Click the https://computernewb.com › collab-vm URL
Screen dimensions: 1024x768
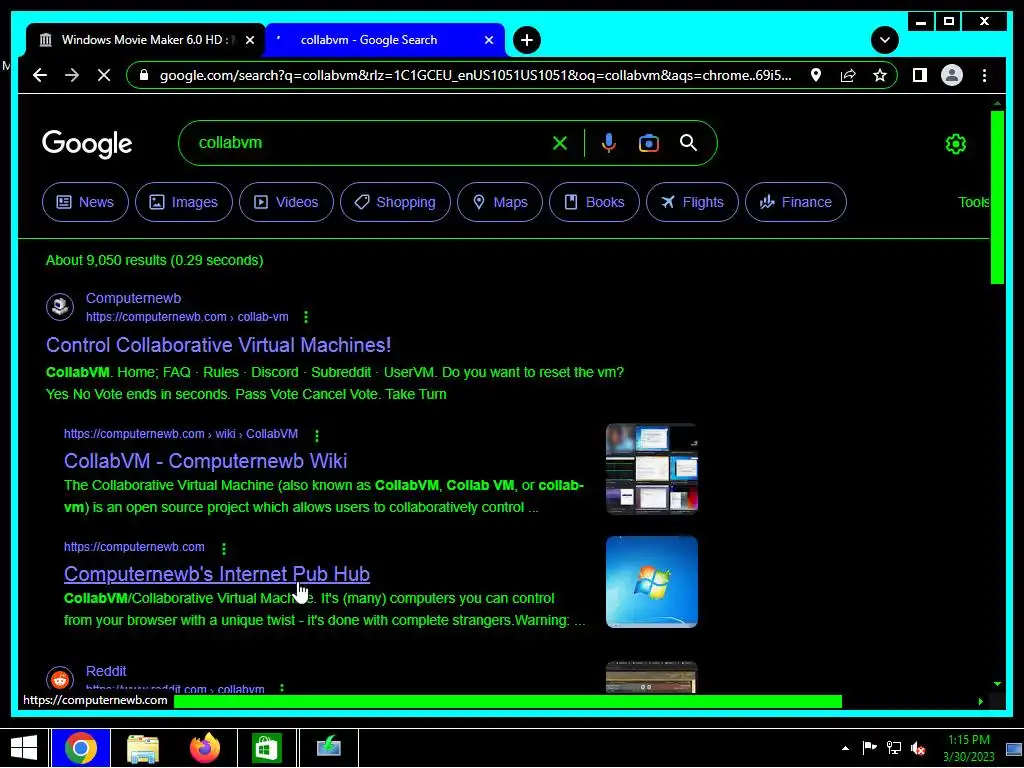[x=187, y=317]
